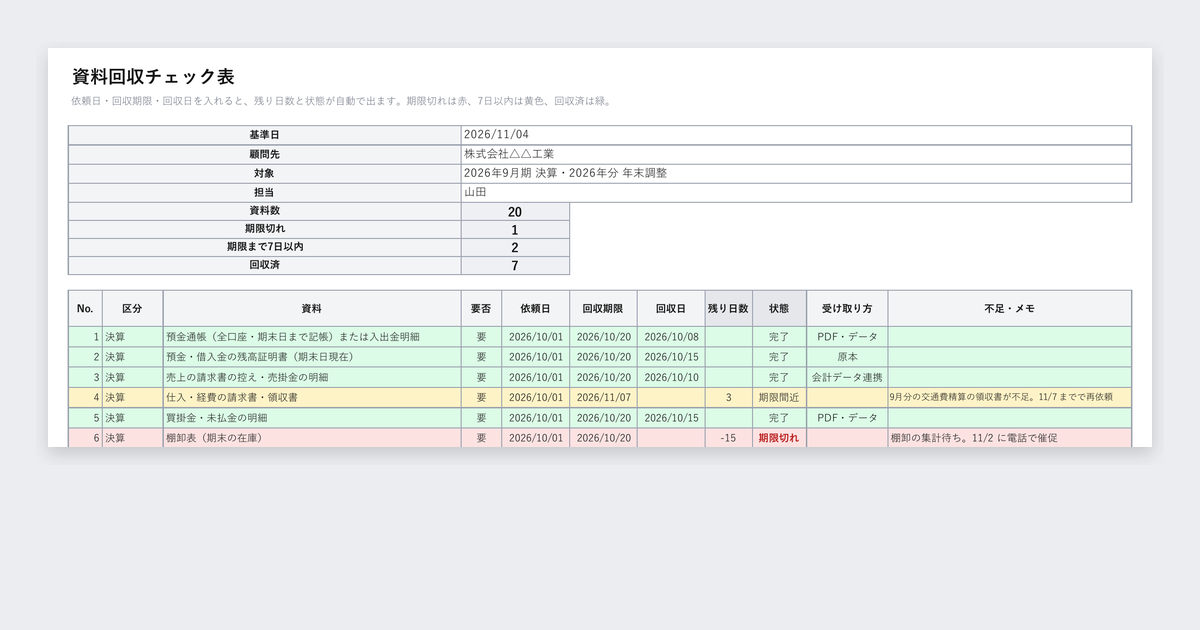Select the 残り日数 column header
1200x630 pixels.
[729, 309]
